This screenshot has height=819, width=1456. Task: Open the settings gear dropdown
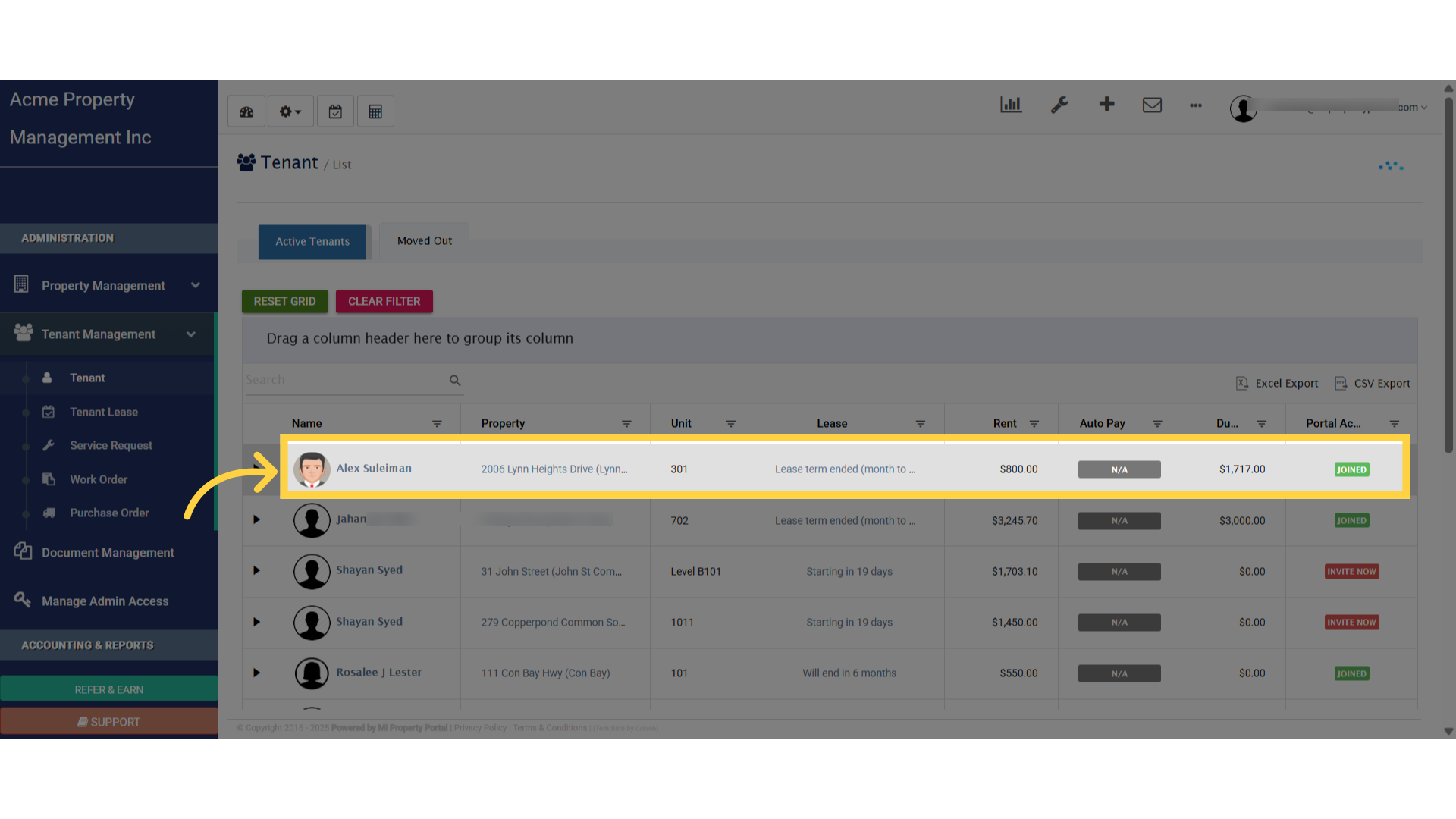coord(290,111)
